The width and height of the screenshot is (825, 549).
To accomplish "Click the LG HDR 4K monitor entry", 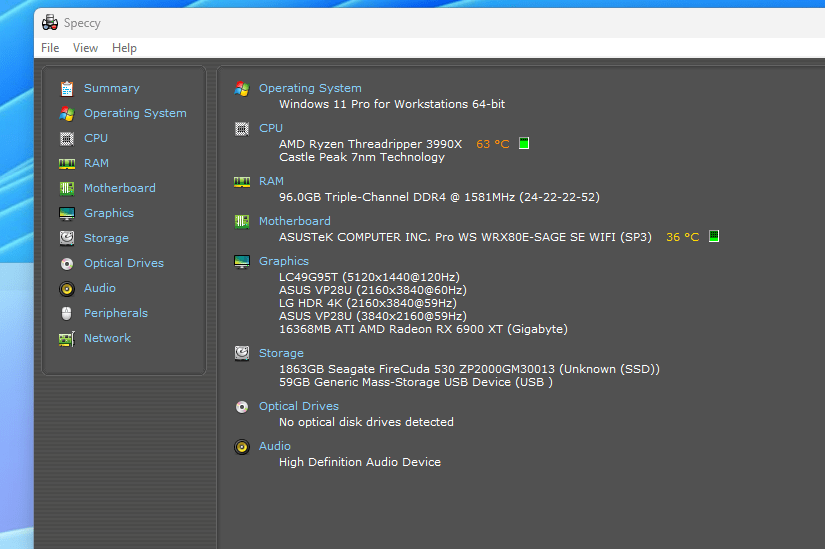I will coord(368,303).
